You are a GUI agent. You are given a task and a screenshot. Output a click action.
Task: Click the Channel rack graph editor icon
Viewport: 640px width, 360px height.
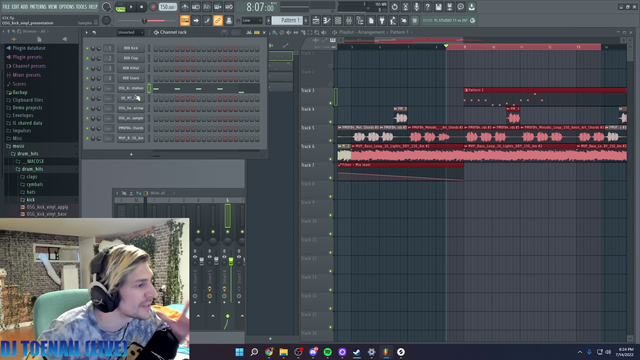click(249, 32)
